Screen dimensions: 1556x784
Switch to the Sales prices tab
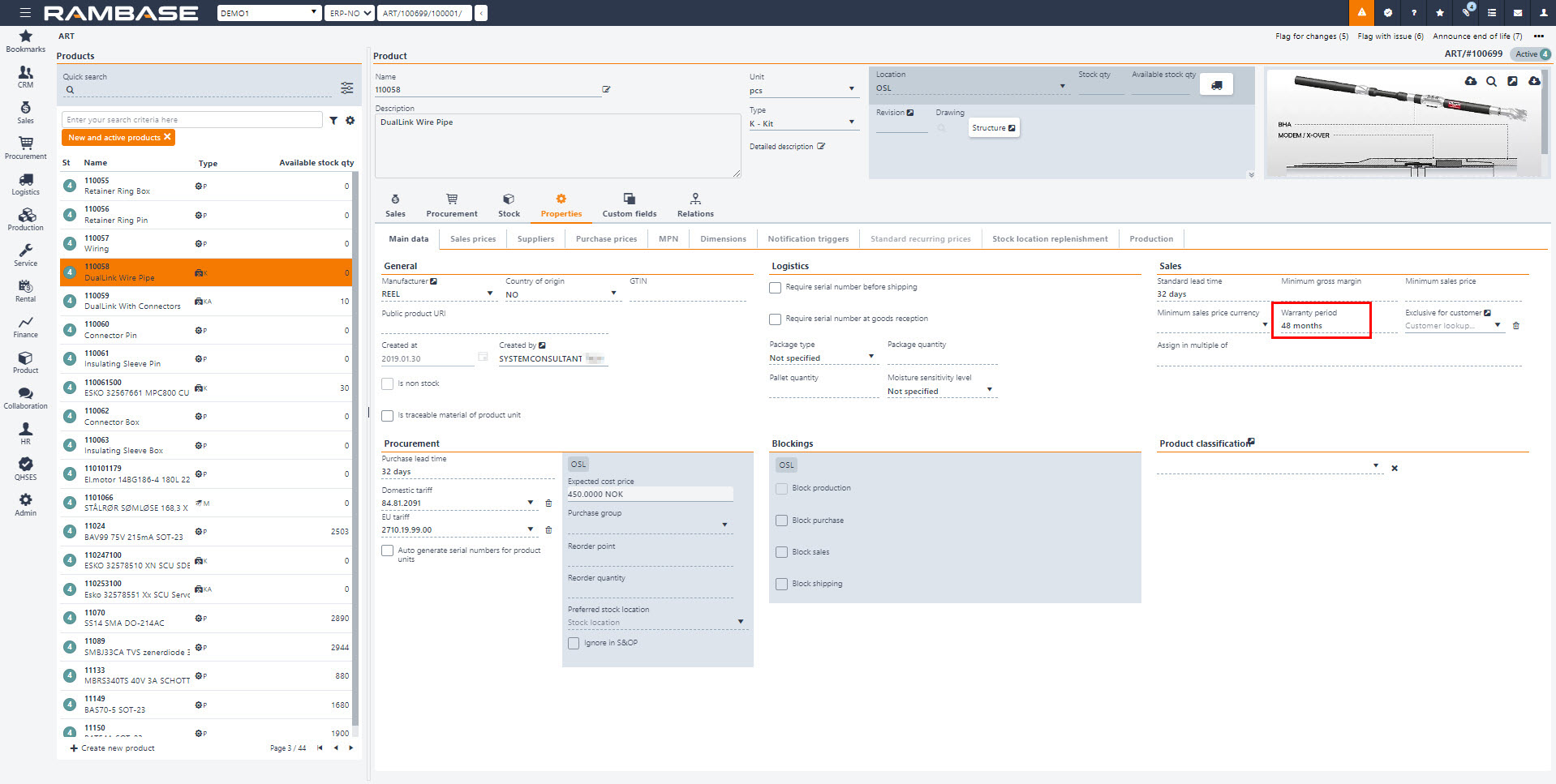[473, 239]
